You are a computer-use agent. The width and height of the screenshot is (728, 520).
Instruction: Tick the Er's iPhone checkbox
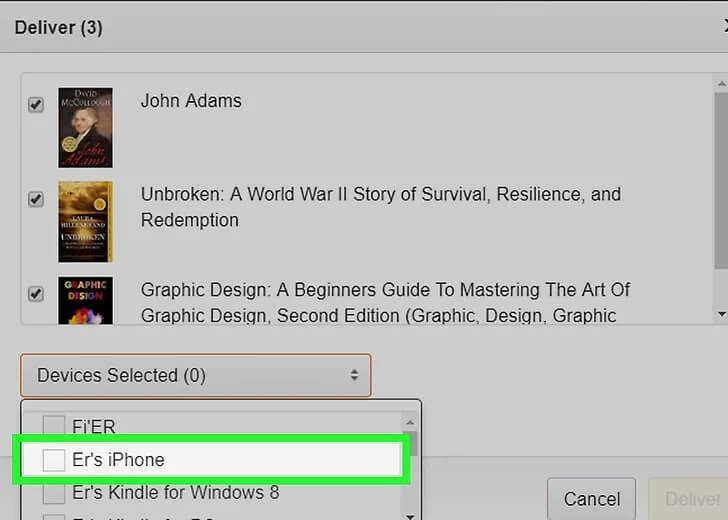54,460
